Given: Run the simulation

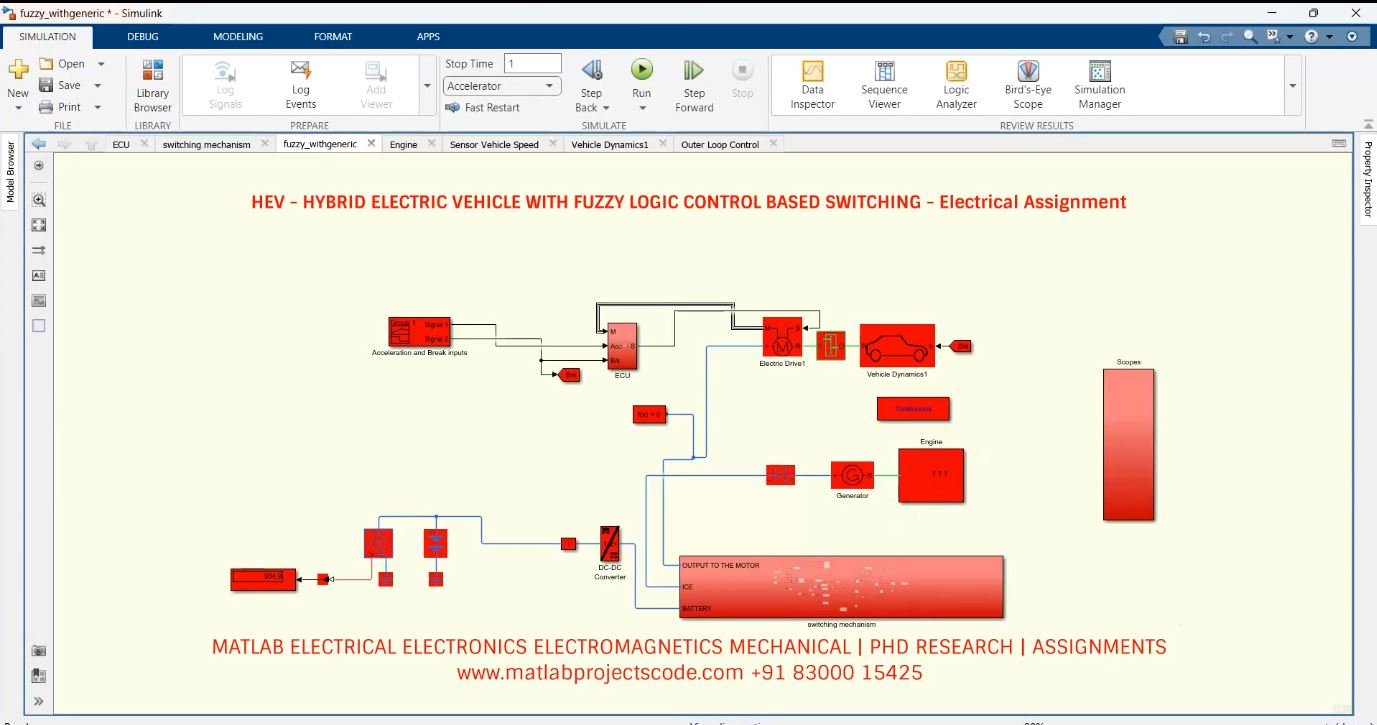Looking at the screenshot, I should (641, 80).
